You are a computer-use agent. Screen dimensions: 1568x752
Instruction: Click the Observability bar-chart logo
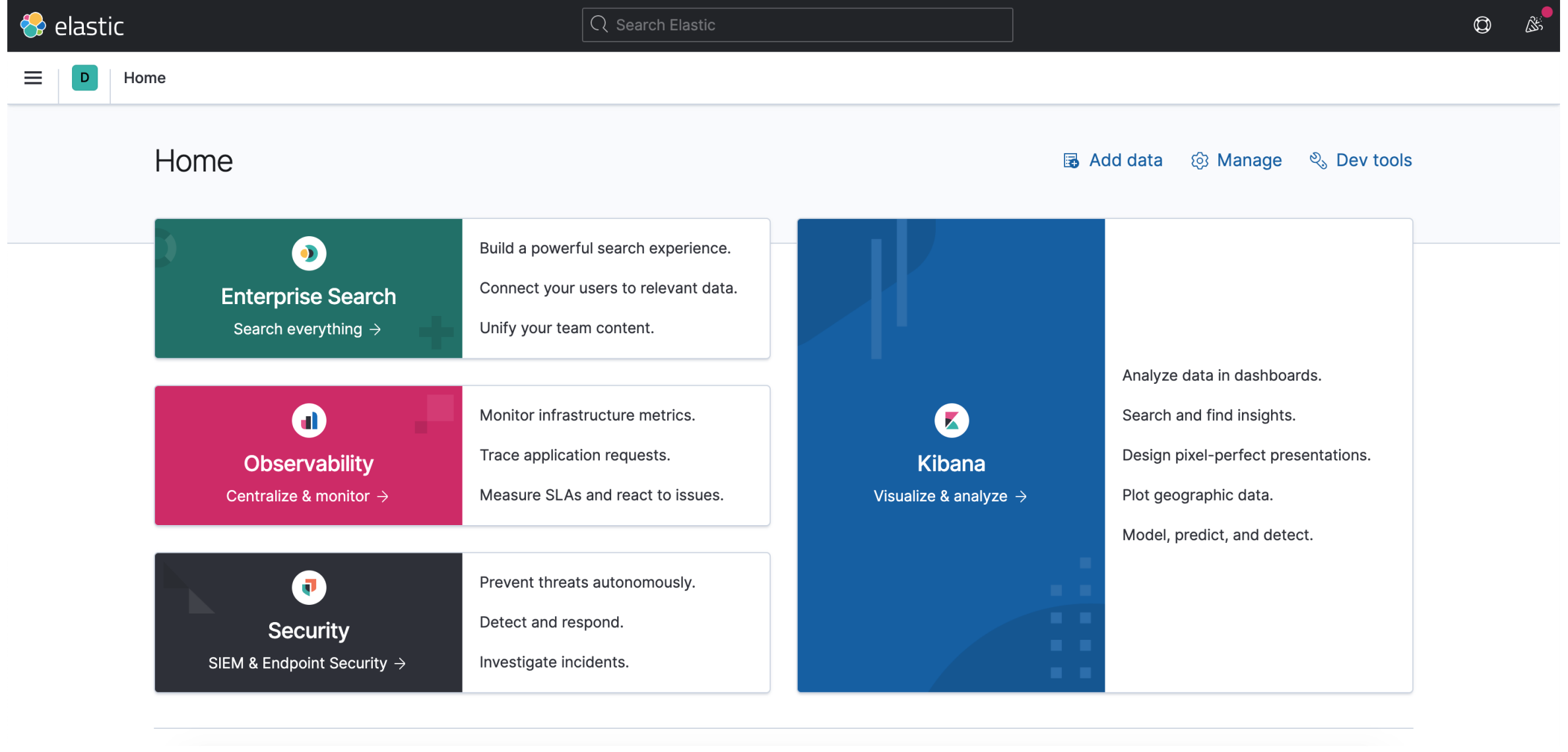point(309,420)
